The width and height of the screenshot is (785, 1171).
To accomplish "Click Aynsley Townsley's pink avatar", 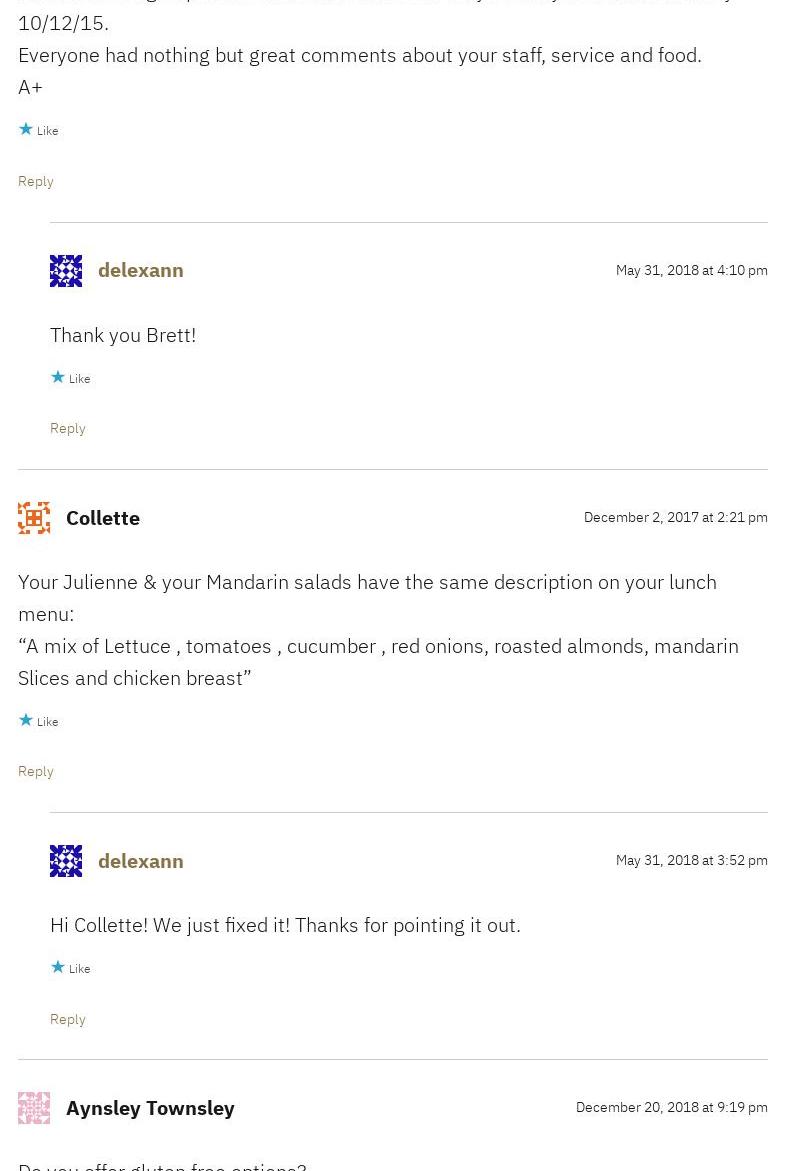I will point(34,1108).
